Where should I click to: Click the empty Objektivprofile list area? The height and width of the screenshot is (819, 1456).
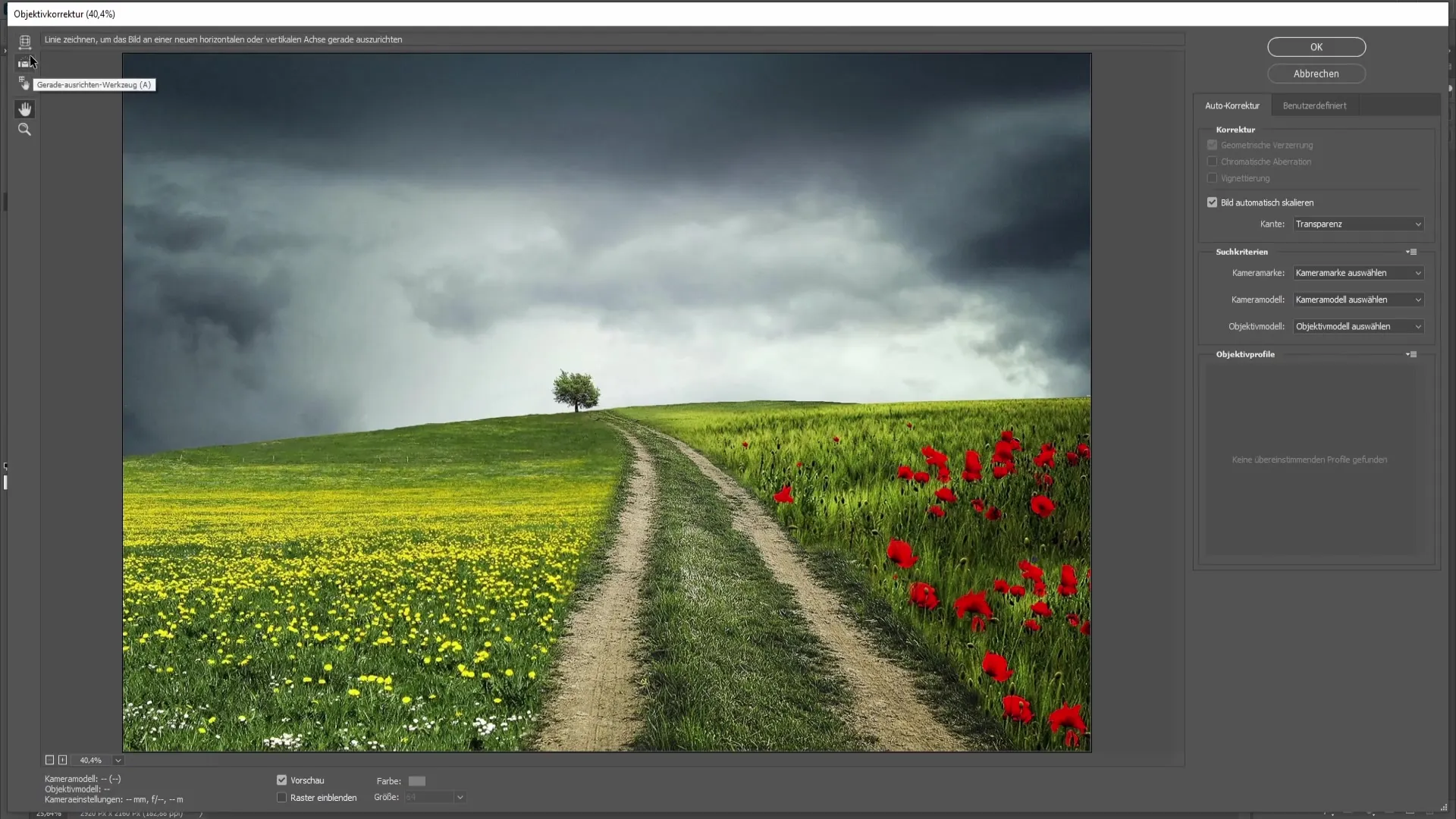1311,460
